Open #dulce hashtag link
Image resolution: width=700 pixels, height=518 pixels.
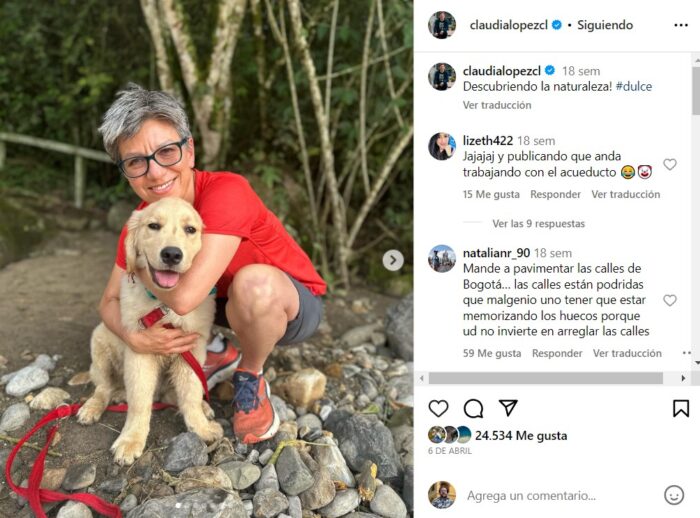coord(634,87)
